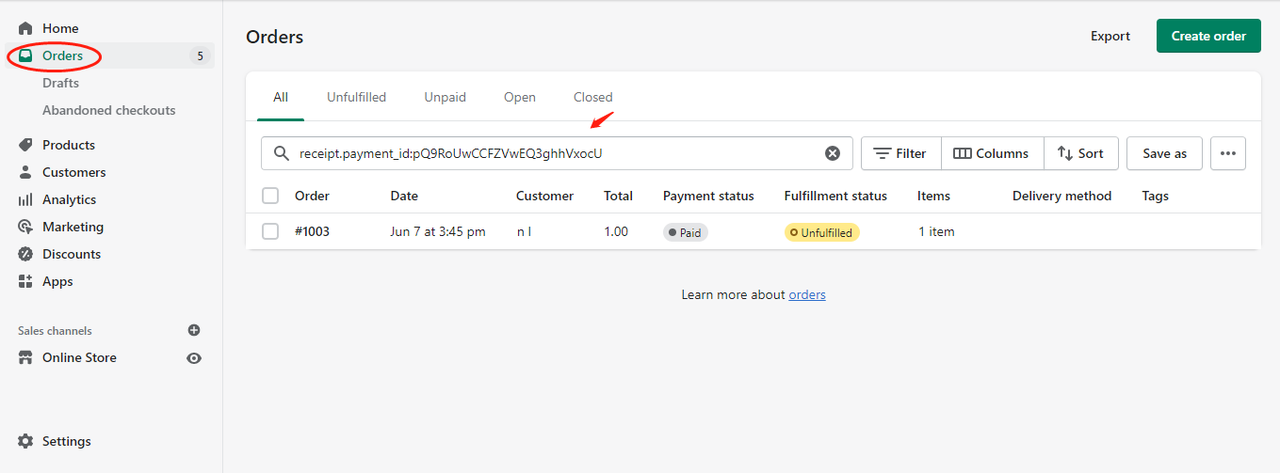Tick the checkbox for order #1003
The height and width of the screenshot is (473, 1280).
(x=270, y=231)
